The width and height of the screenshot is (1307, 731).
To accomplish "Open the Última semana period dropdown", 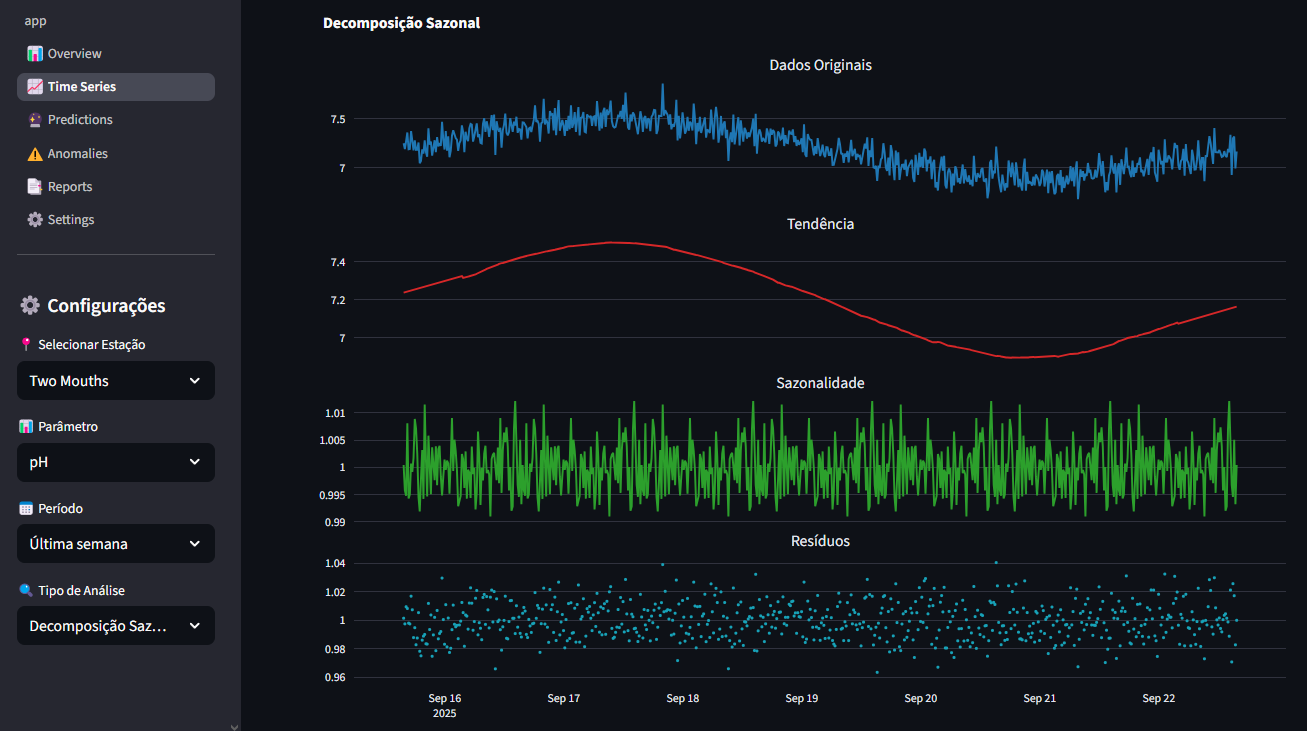I will [116, 544].
